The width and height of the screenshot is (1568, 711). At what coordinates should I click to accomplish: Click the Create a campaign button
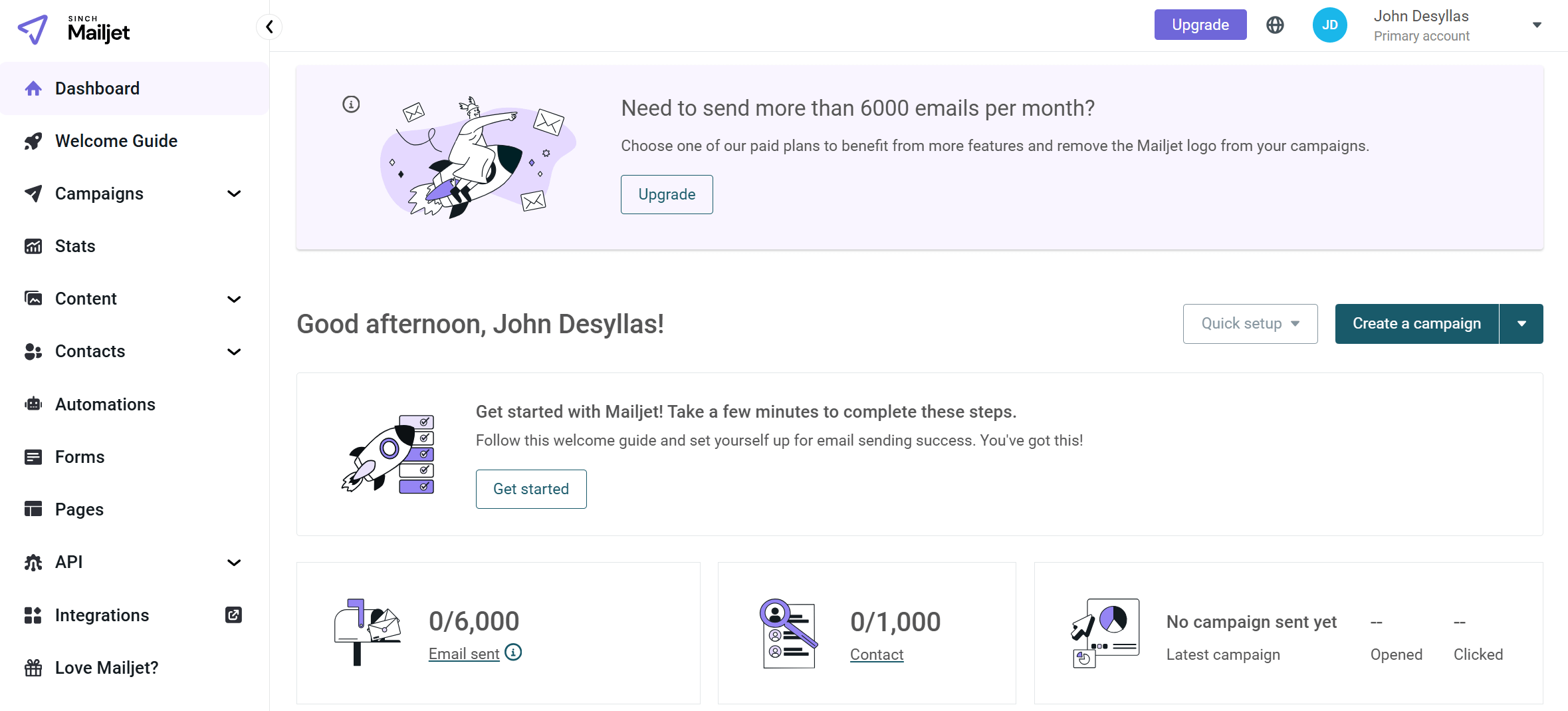(x=1416, y=323)
